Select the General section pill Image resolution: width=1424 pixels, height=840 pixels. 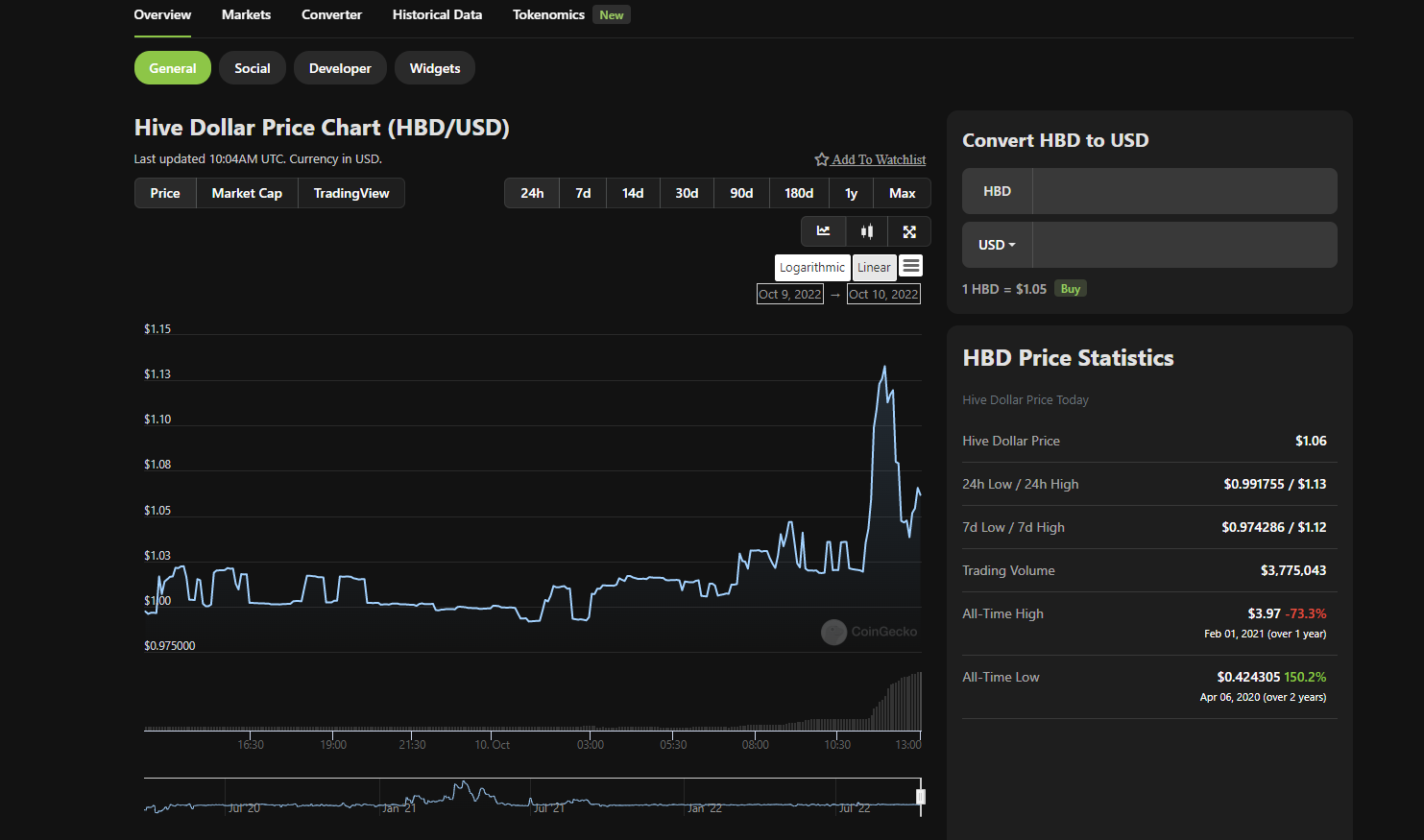(x=173, y=68)
